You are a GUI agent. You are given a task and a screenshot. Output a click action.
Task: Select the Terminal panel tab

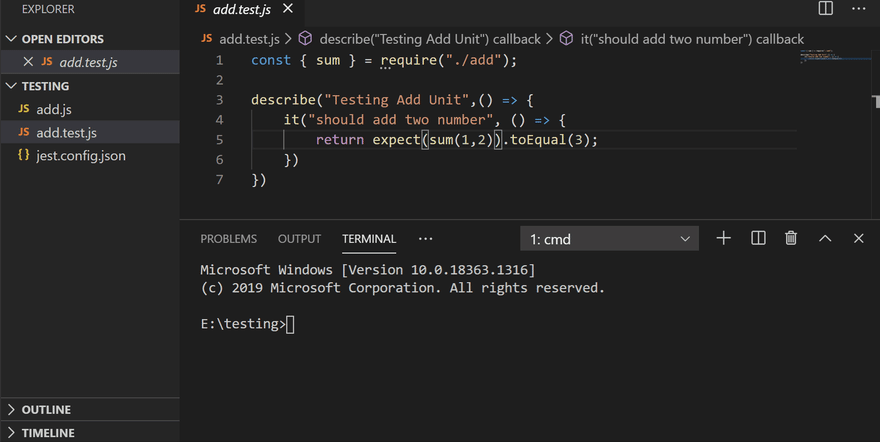tap(369, 239)
